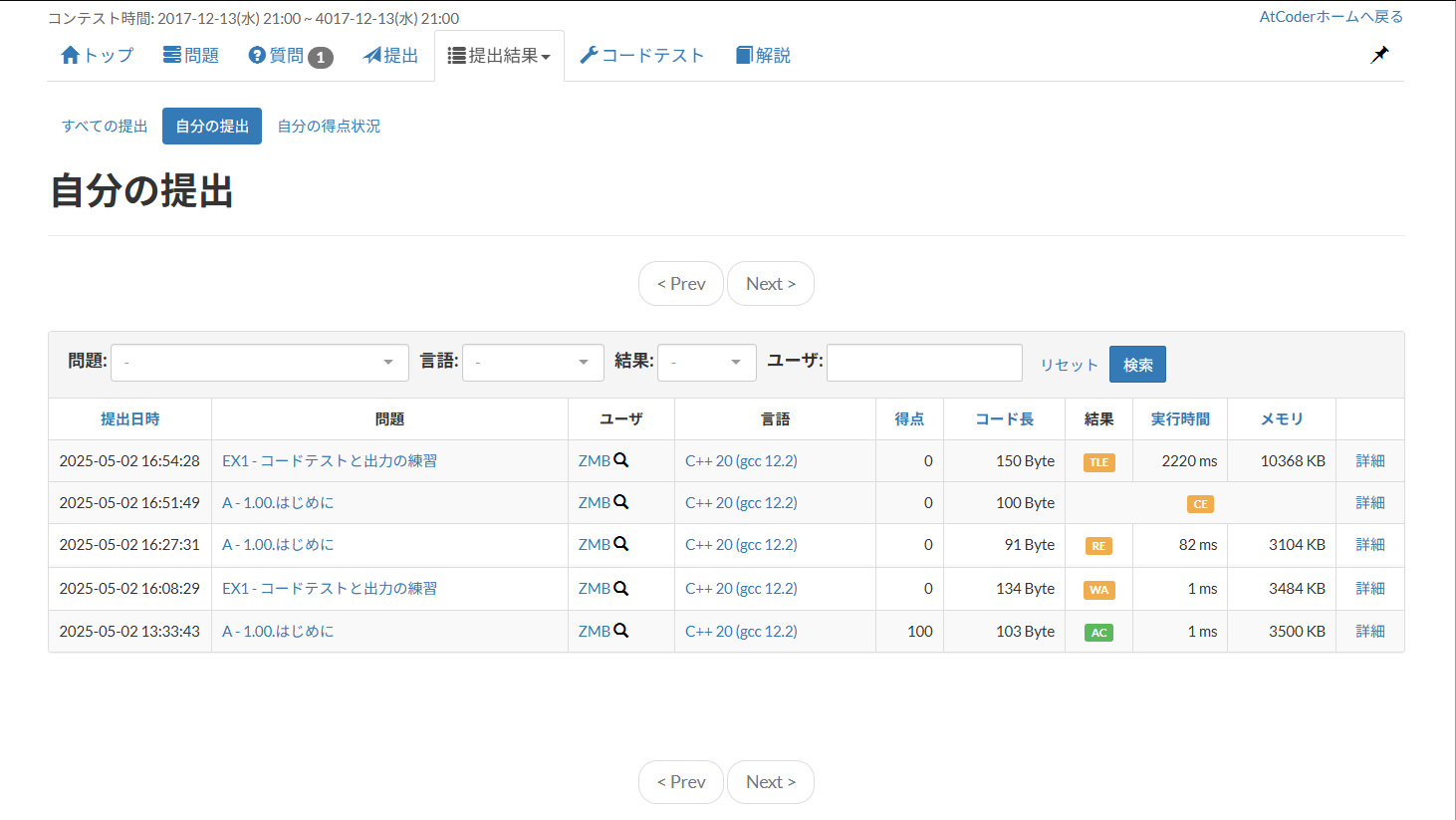Viewport: 1456px width, 820px height.
Task: Click the orange WA result badge
Action: (x=1098, y=590)
